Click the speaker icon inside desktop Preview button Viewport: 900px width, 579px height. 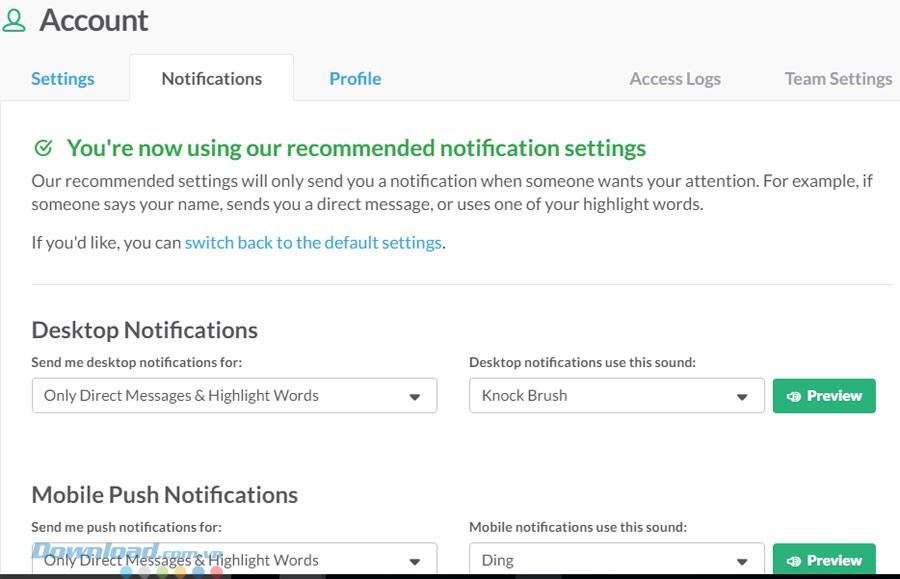tap(795, 395)
